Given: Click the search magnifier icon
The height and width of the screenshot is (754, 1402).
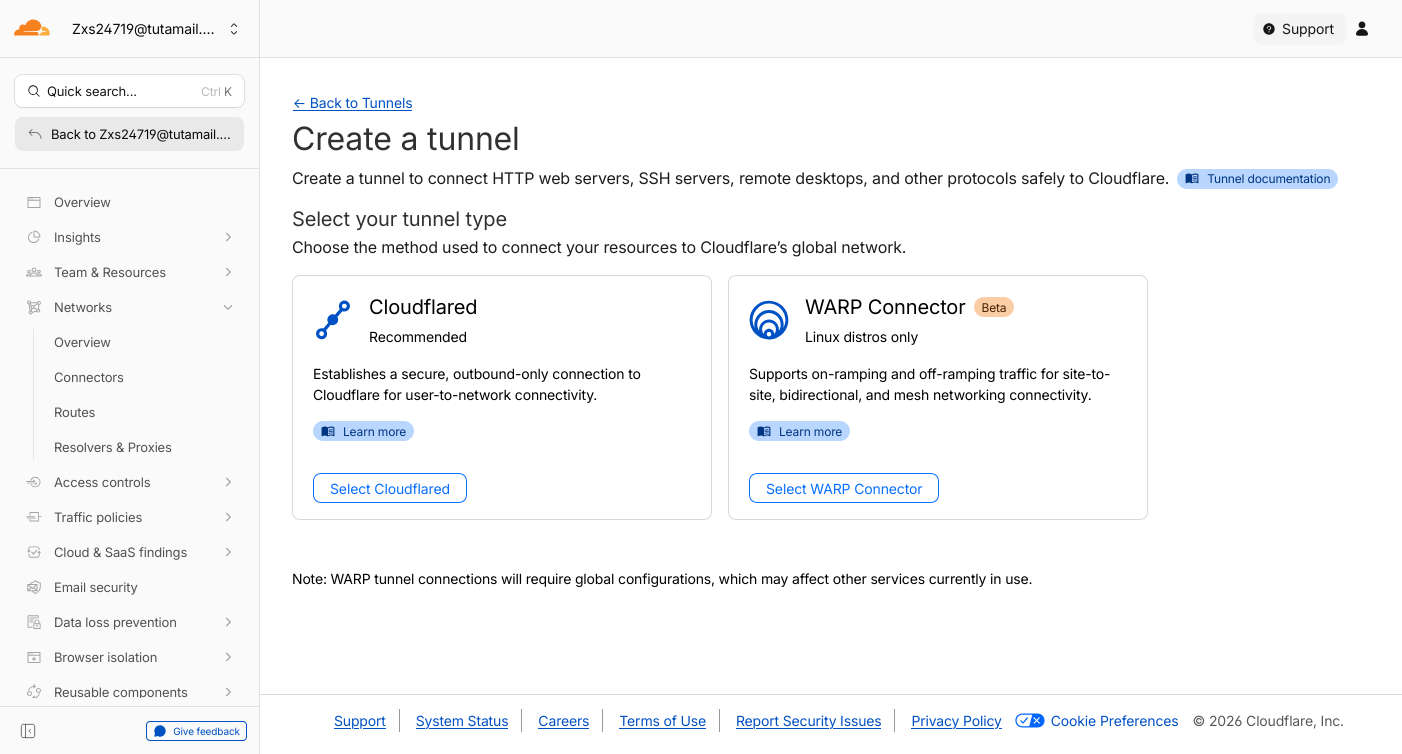Looking at the screenshot, I should pyautogui.click(x=34, y=91).
